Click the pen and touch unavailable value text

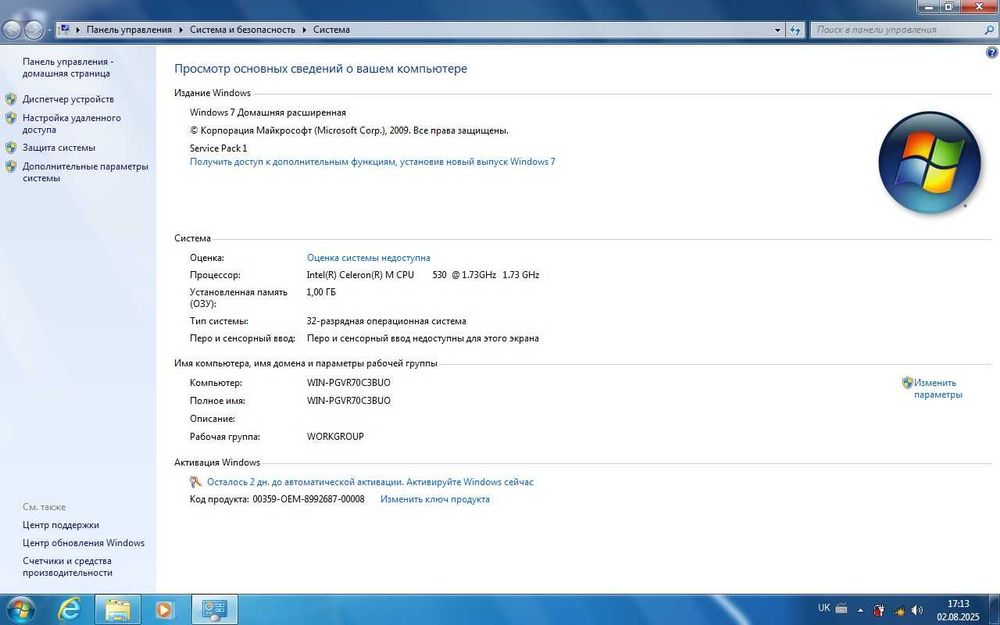coord(423,339)
